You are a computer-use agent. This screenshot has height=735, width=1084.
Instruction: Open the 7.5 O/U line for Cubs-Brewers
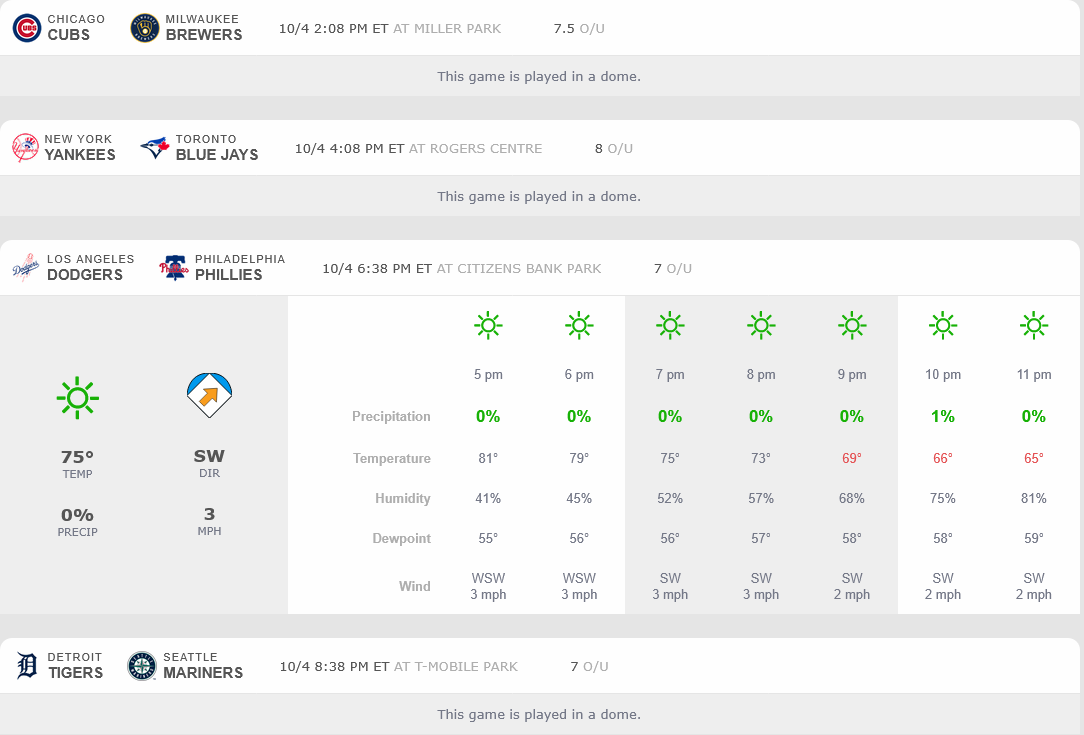(578, 28)
